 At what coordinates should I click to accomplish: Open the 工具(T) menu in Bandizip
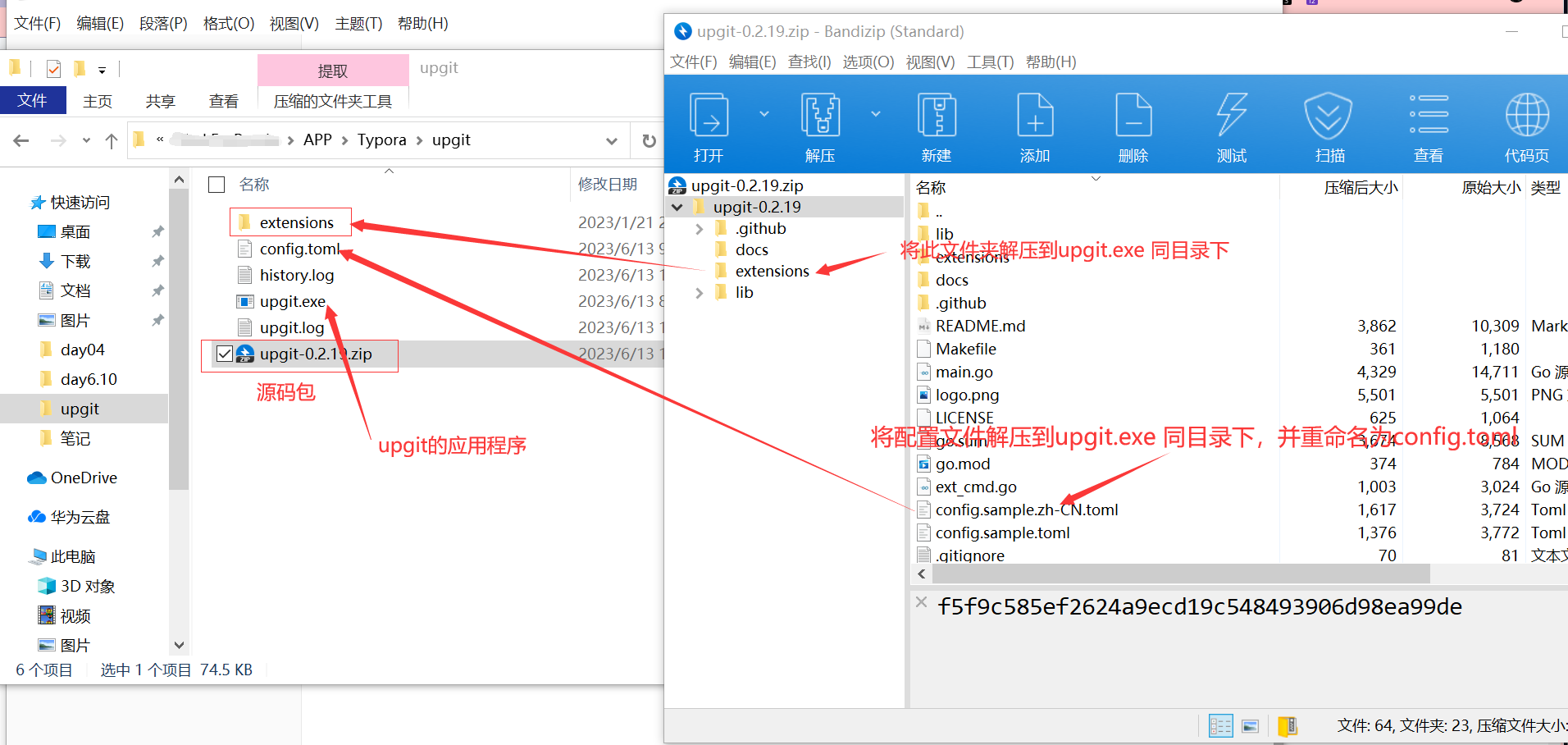(991, 62)
